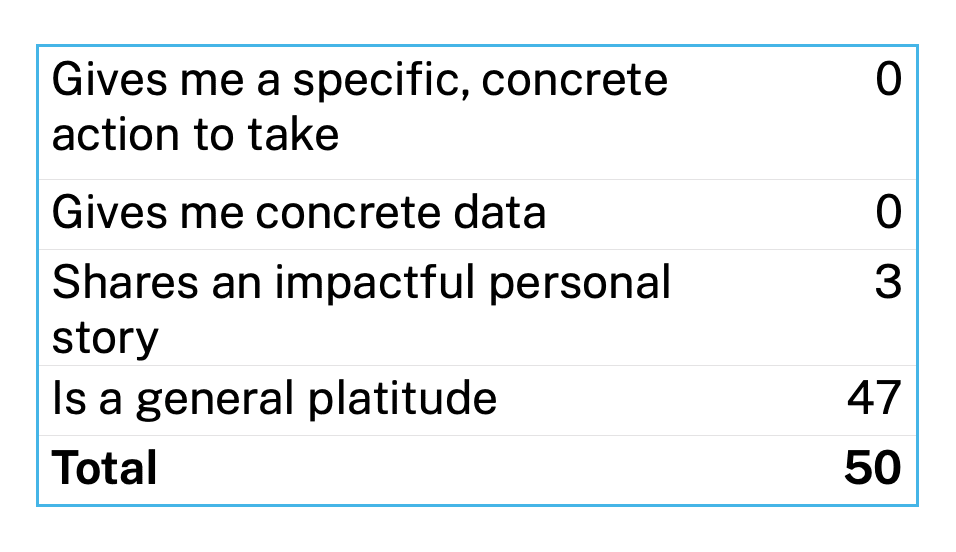Click the word 'Shares' in the third row
Image resolution: width=956 pixels, height=552 pixels.
[x=126, y=282]
